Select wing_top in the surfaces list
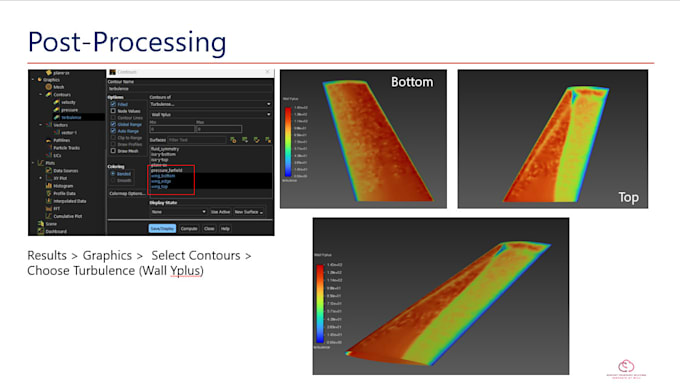Image resolution: width=680 pixels, height=386 pixels. tap(159, 186)
